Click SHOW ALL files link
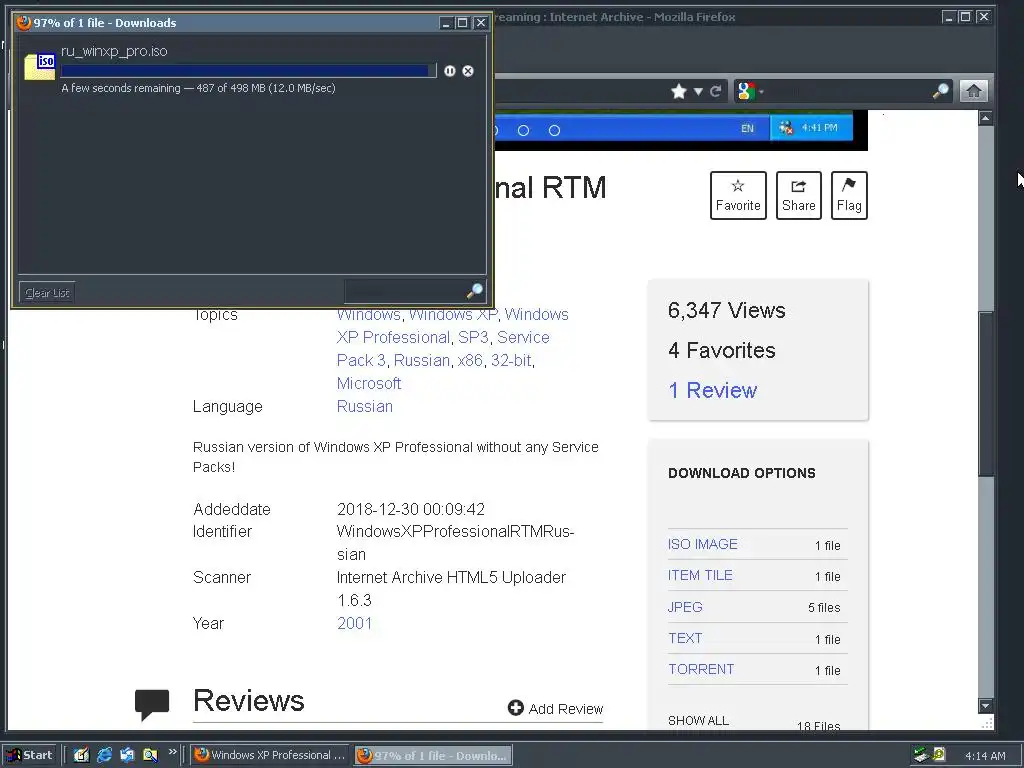1024x768 pixels. coord(698,720)
